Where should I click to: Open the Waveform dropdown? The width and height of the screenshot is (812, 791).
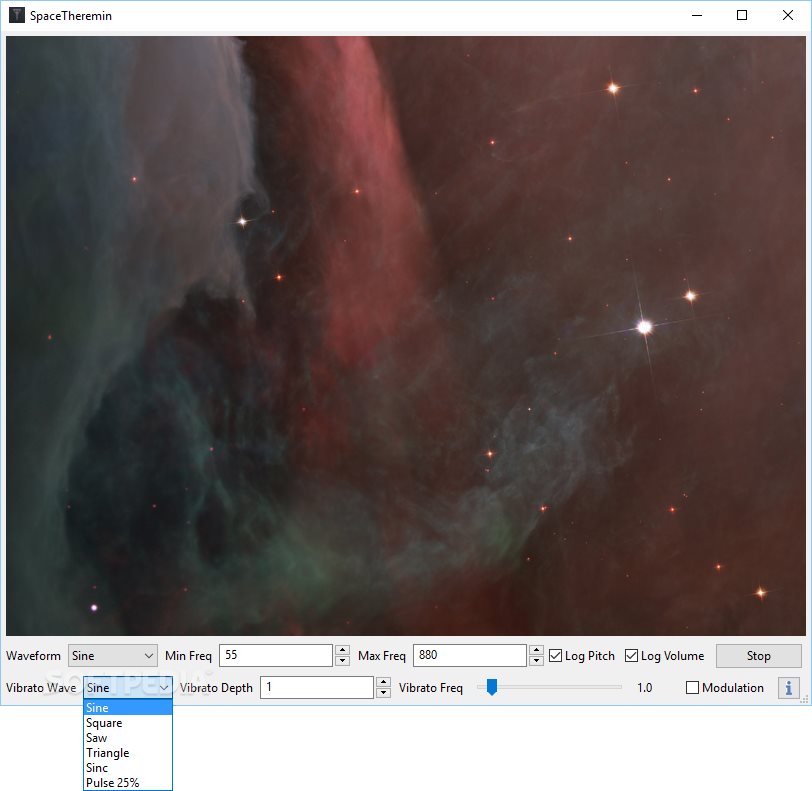coord(112,656)
